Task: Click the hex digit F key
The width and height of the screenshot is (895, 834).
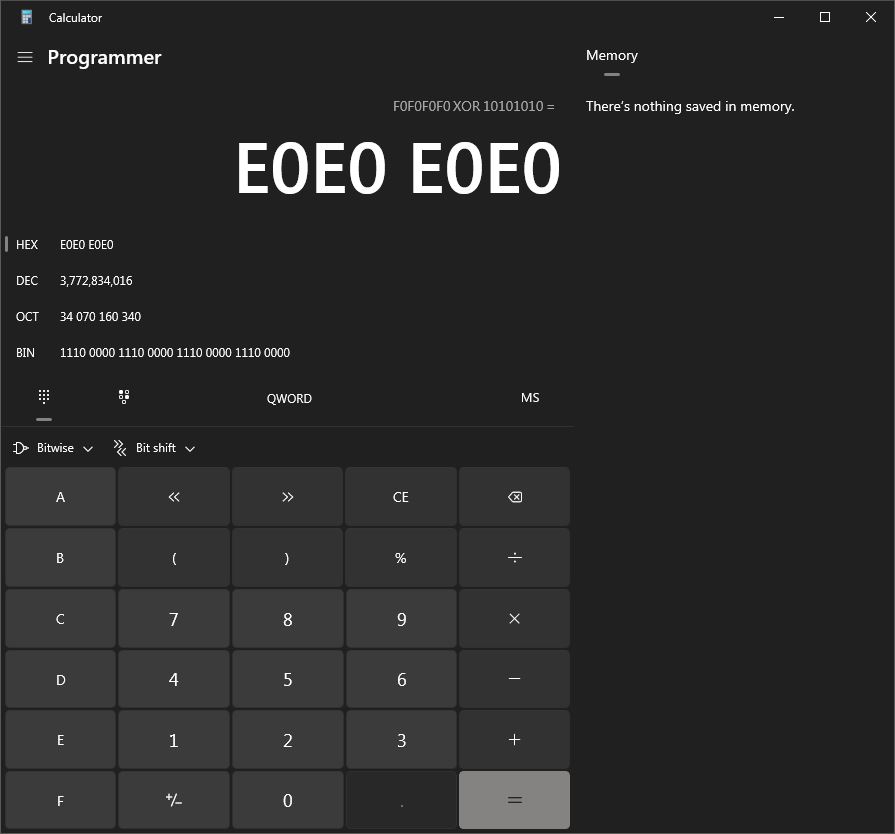Action: pyautogui.click(x=61, y=800)
